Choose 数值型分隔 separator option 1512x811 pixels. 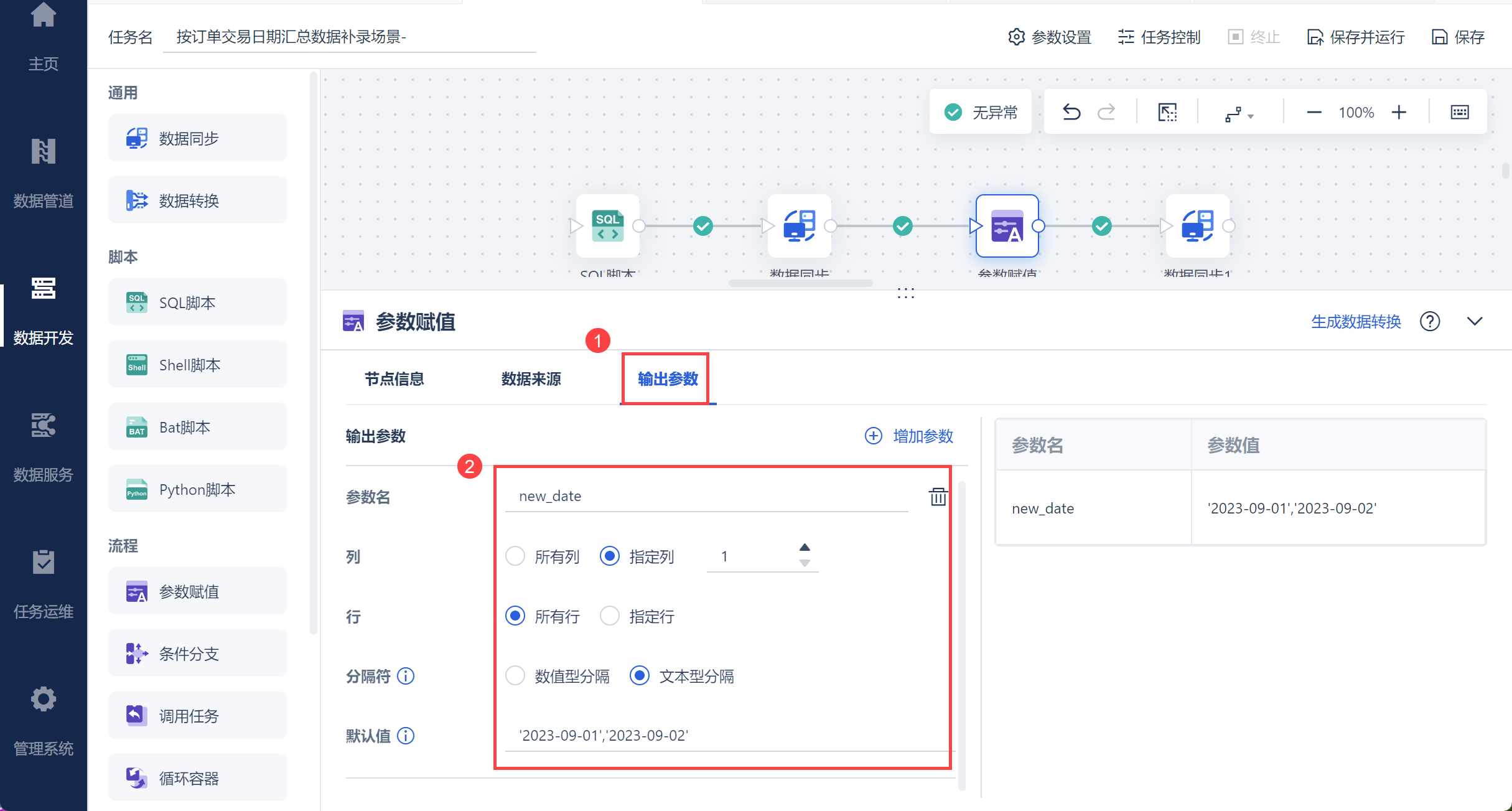click(x=515, y=676)
